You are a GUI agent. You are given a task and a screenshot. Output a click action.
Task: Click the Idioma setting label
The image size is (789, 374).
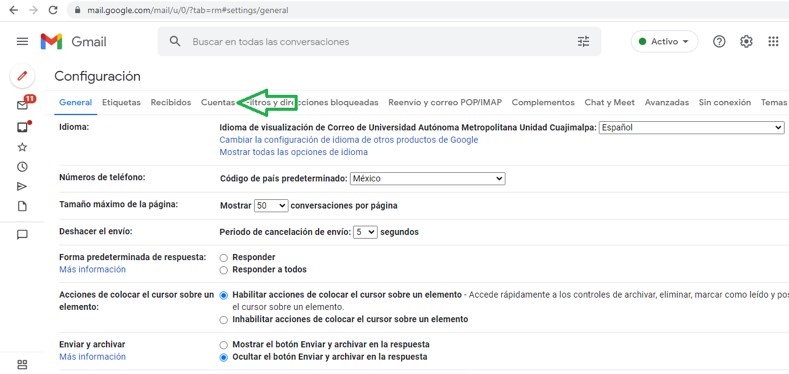[x=74, y=127]
